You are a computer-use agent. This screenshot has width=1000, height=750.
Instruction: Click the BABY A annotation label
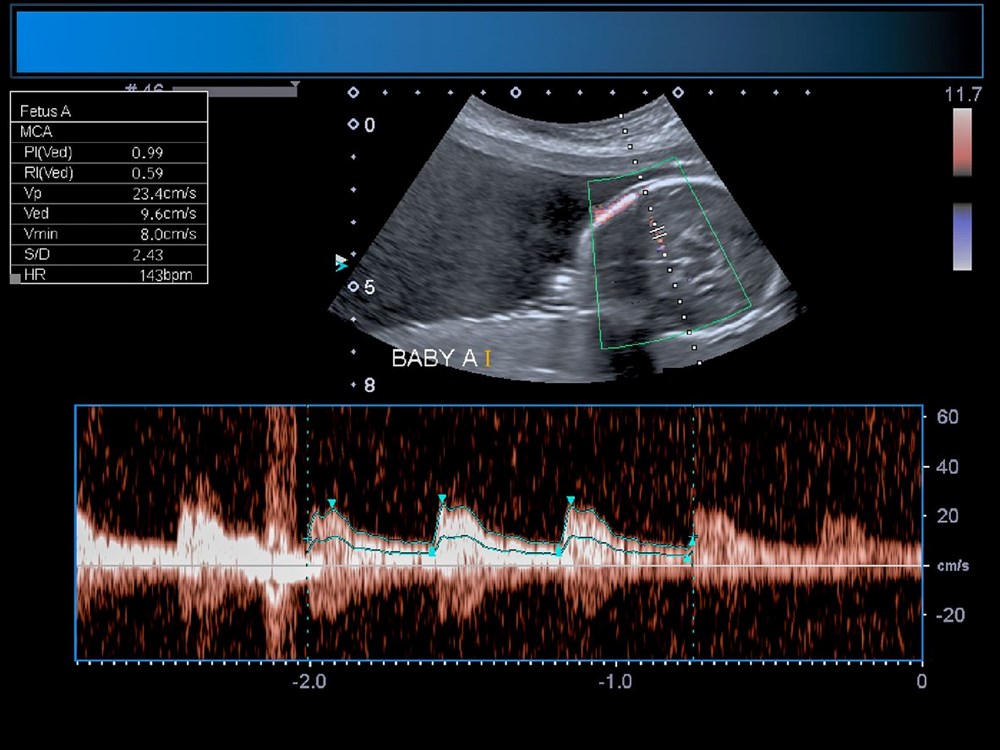[x=434, y=359]
